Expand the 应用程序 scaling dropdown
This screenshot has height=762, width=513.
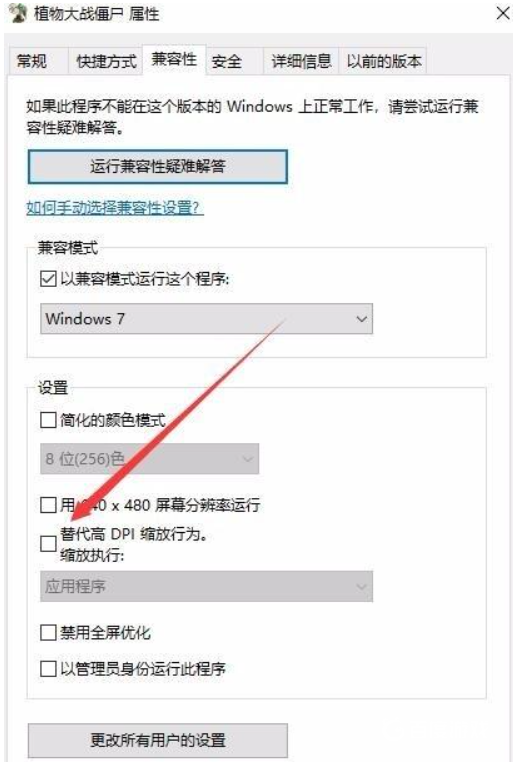point(206,587)
